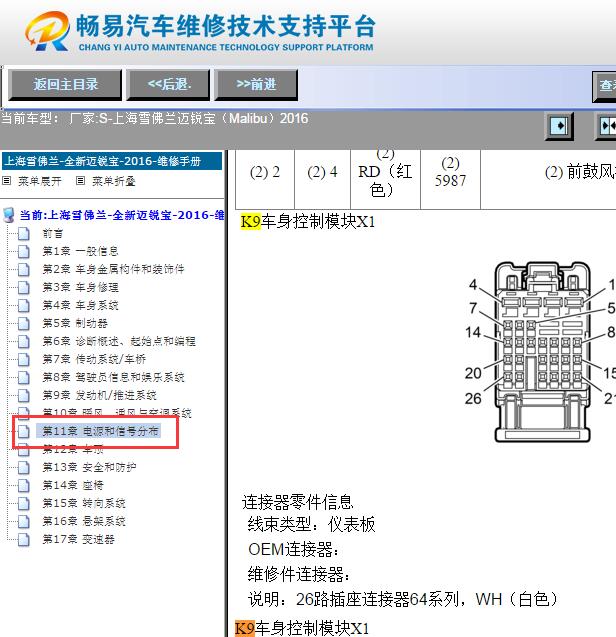The image size is (616, 637).
Task: Select the root node 当前:上海雪佛兰-全新迈锐宝-2016
Action: click(122, 215)
